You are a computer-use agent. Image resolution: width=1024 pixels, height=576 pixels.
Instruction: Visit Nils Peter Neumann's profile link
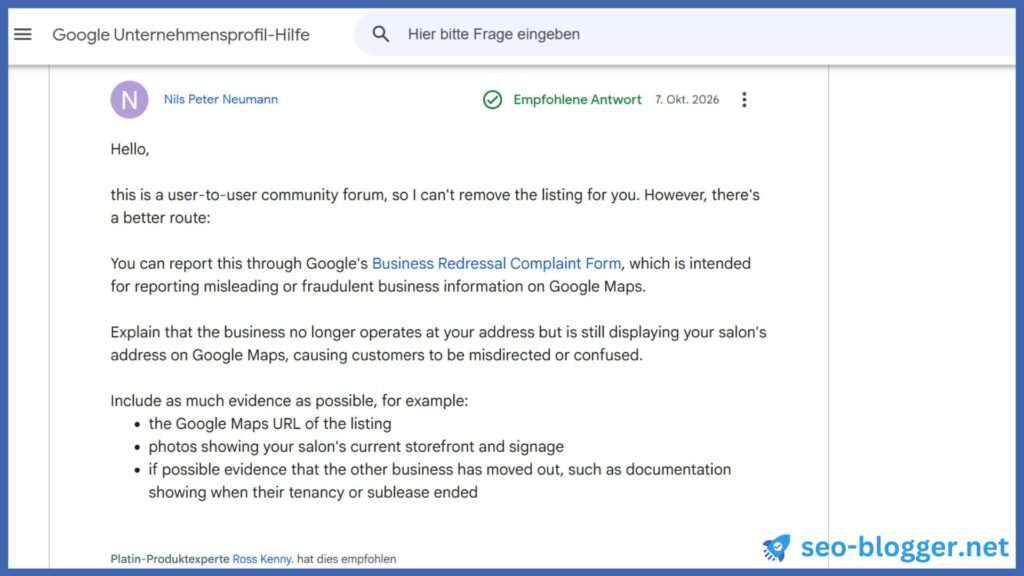[221, 99]
